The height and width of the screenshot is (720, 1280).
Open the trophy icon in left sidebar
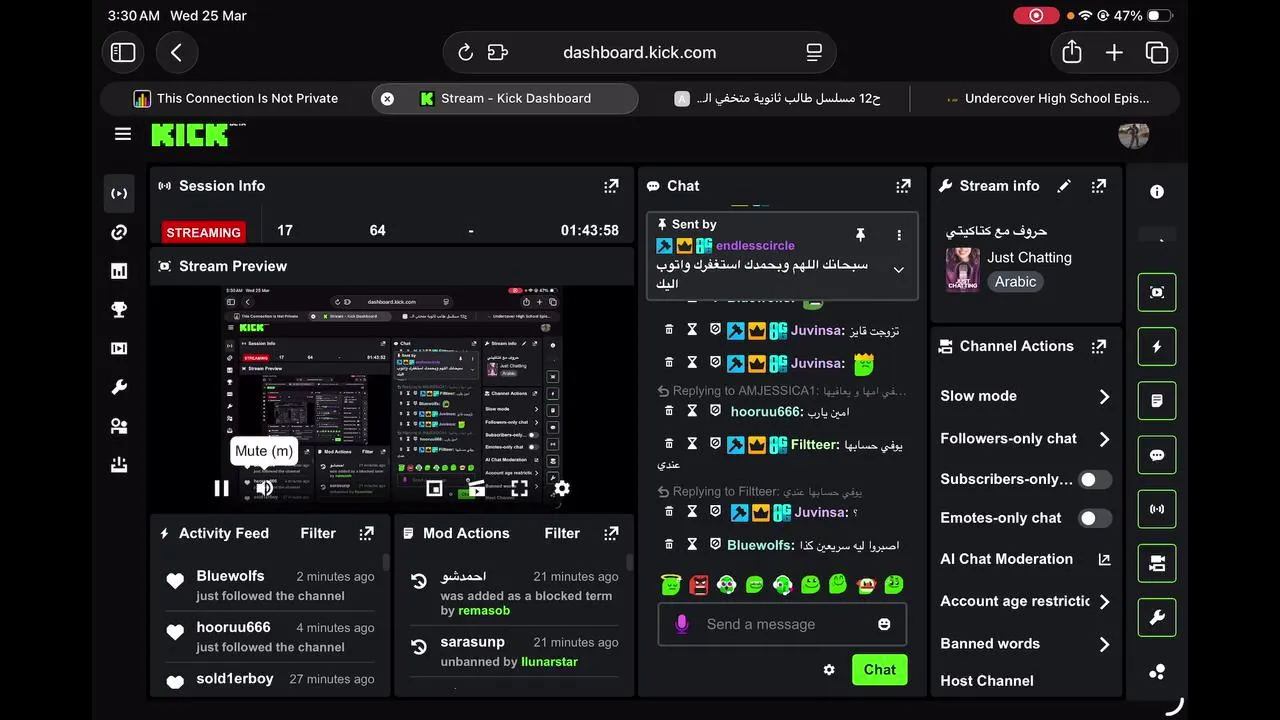point(119,310)
